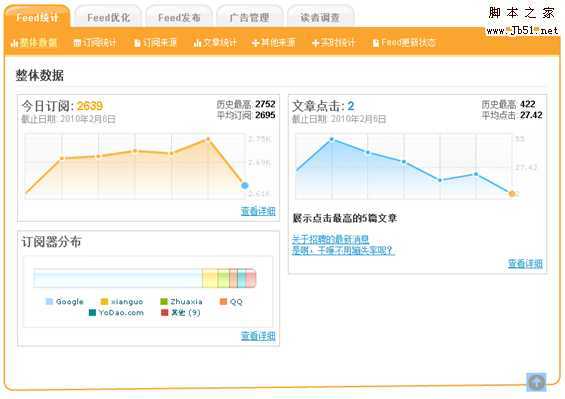
Task: Open the second top-article link ending in a question mark
Action: (343, 250)
